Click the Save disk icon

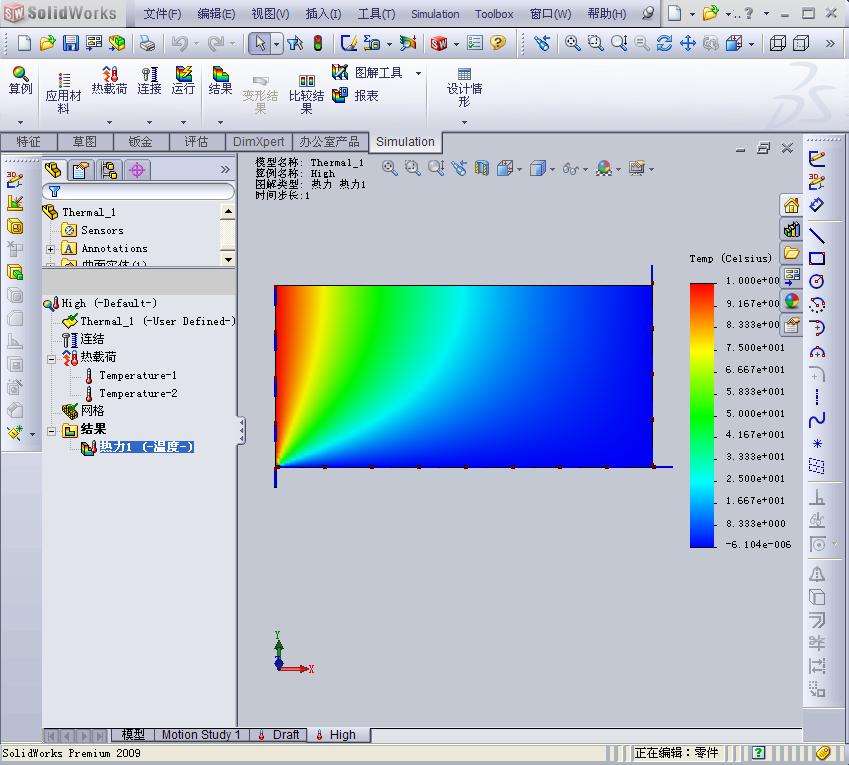[71, 43]
